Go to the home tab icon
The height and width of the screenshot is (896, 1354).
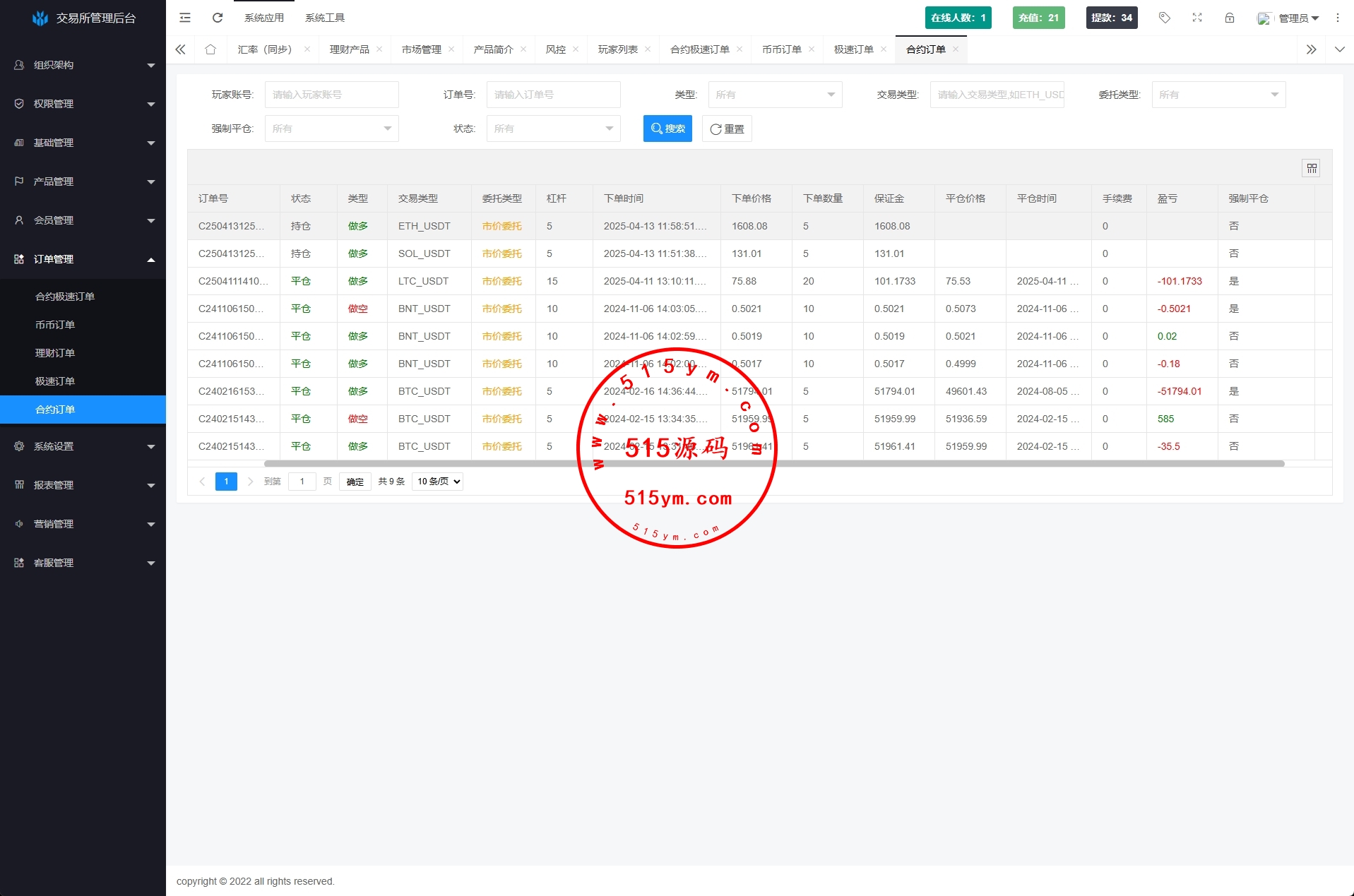[x=210, y=49]
